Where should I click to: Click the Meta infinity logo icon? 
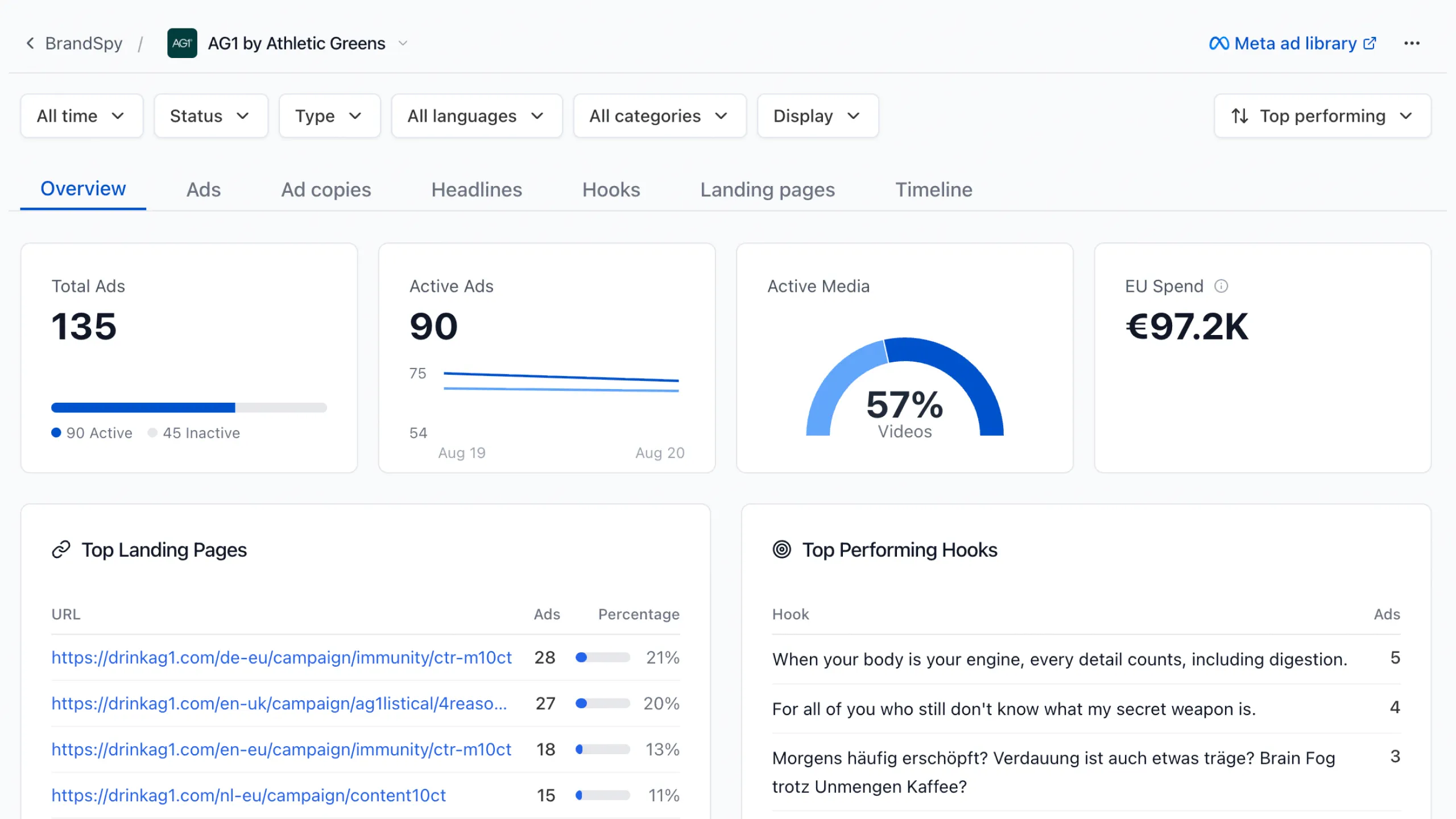point(1219,43)
